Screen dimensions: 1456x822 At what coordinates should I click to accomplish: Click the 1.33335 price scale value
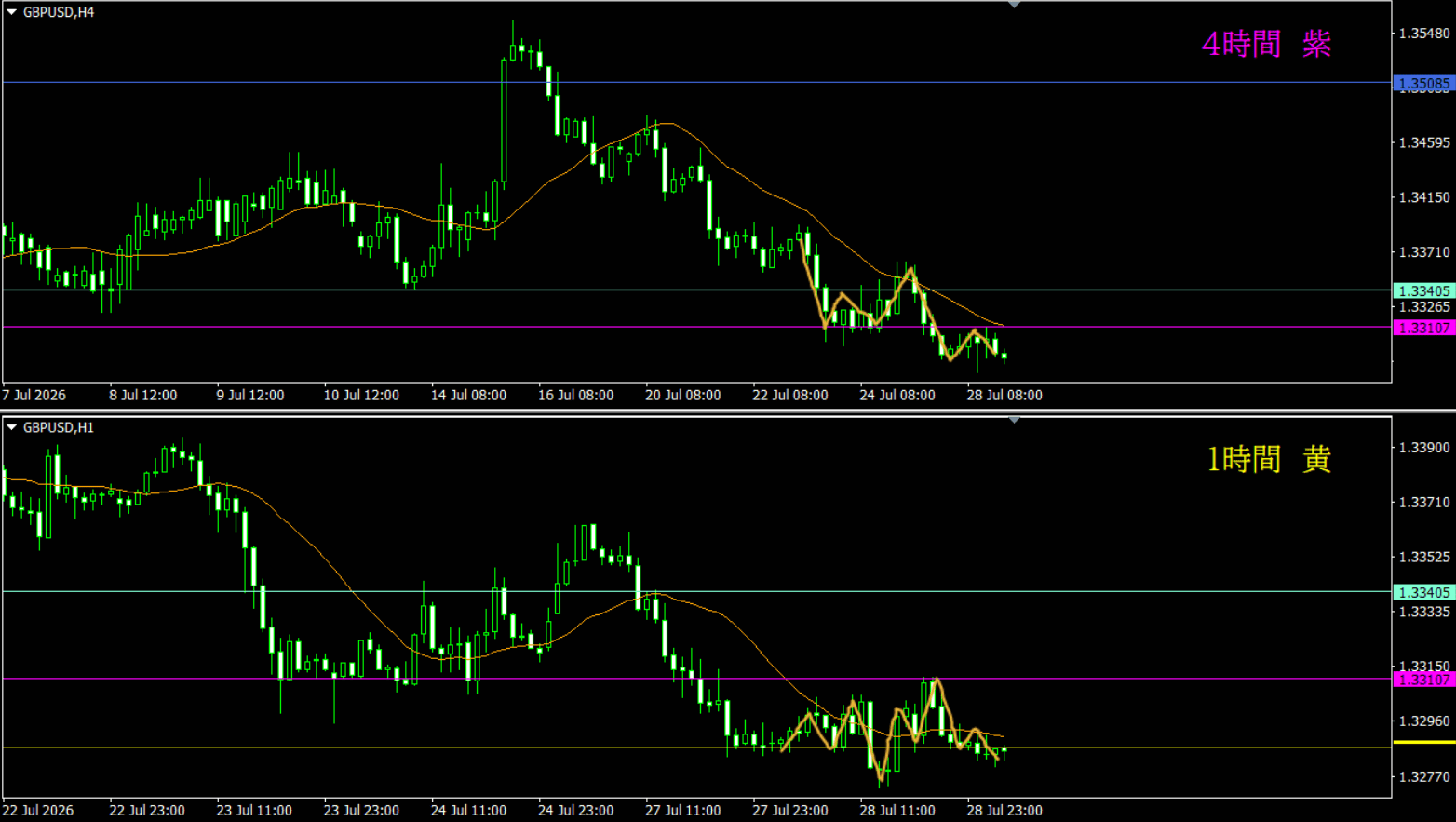click(x=1424, y=612)
